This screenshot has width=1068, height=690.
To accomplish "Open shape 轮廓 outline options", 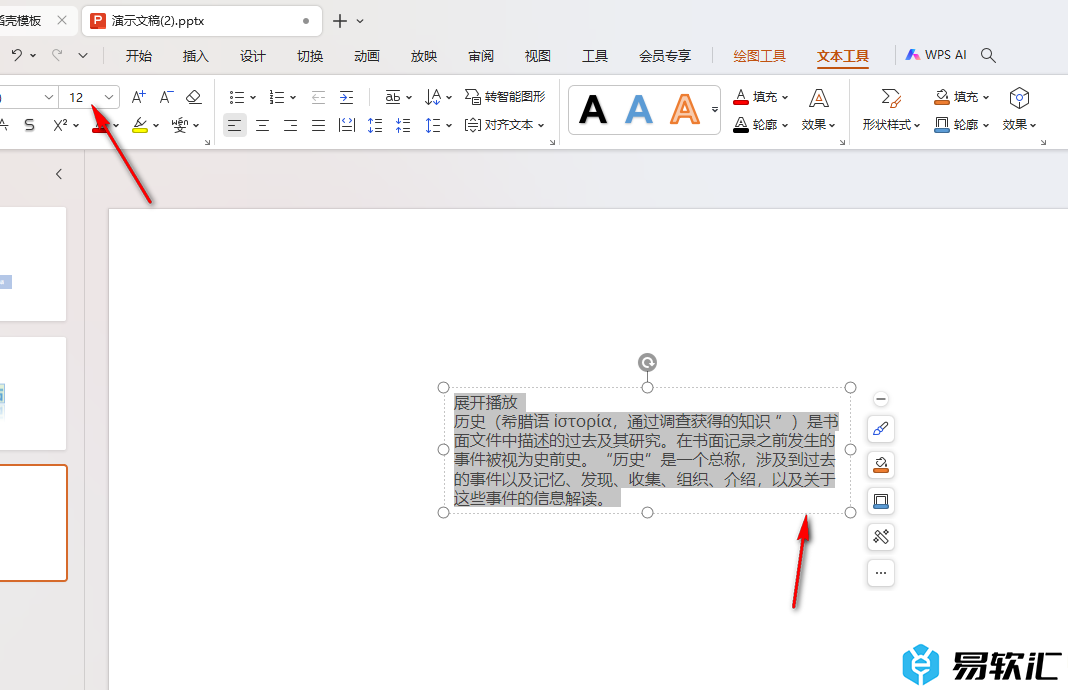I will click(x=961, y=125).
